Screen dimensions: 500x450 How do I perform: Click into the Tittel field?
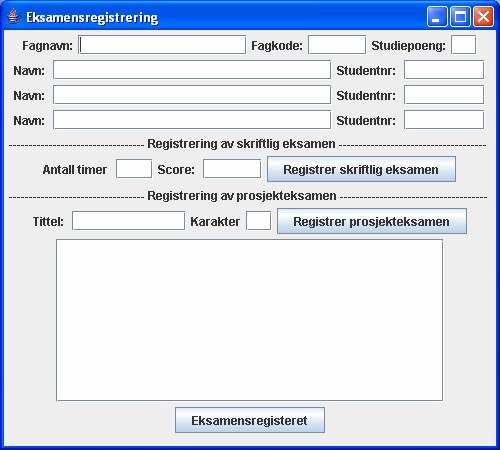point(128,221)
